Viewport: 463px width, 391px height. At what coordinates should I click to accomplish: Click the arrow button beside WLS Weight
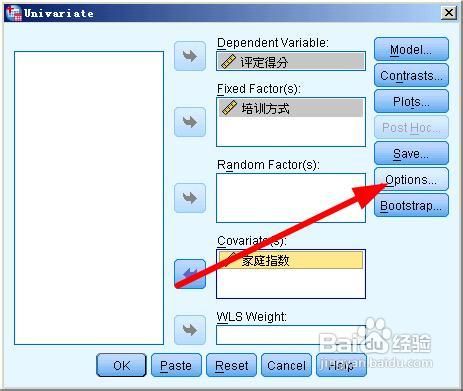[190, 330]
